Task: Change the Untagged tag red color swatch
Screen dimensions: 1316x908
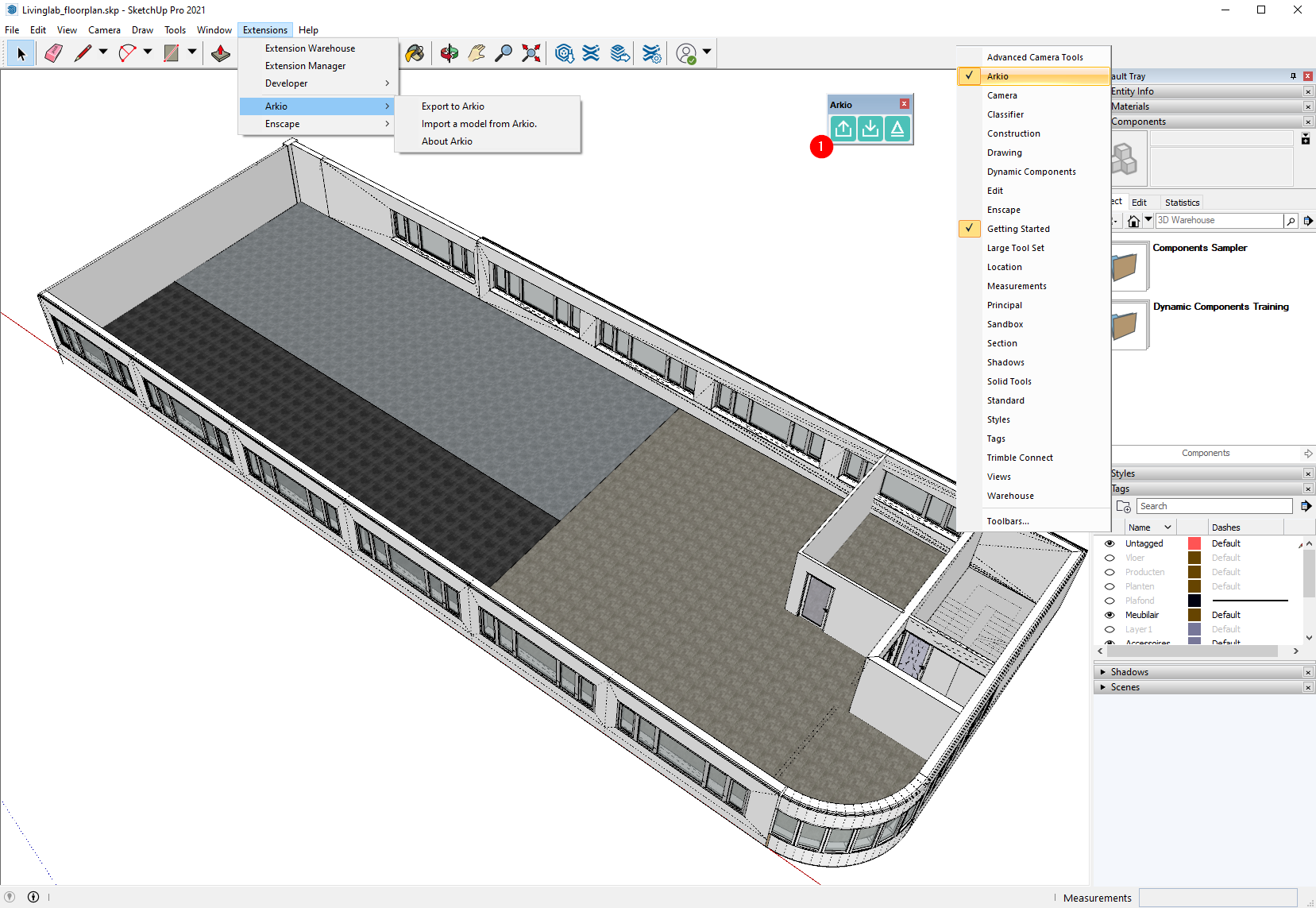Action: (1194, 543)
